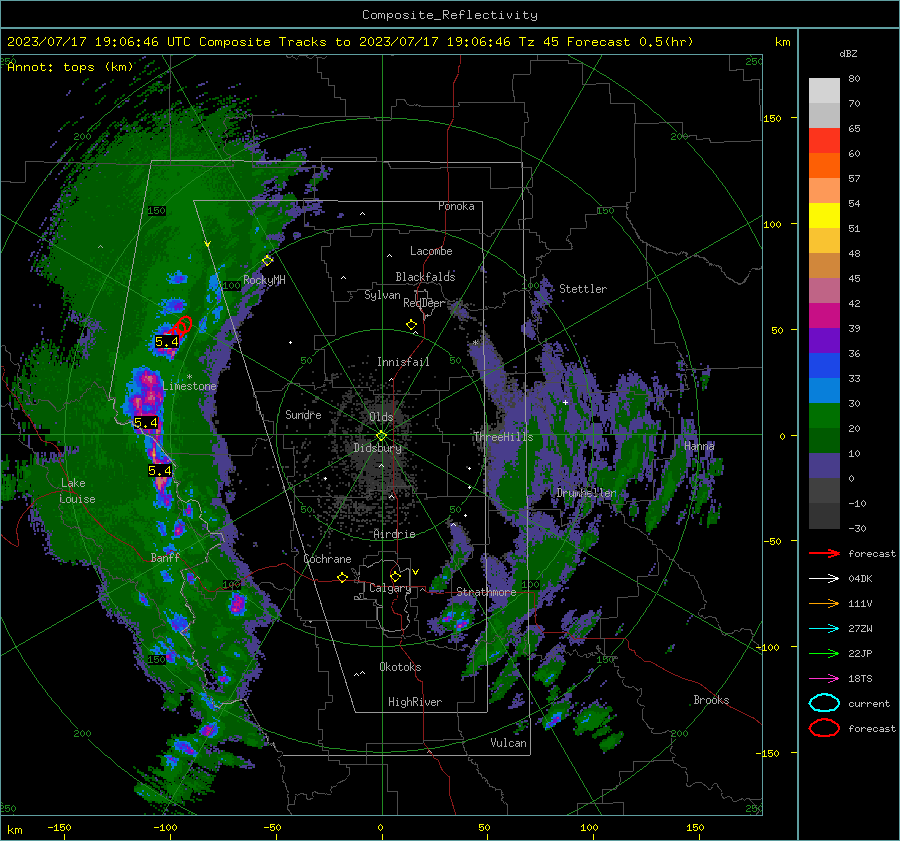Click the red forecast arrow in legend
The image size is (900, 841).
[824, 553]
